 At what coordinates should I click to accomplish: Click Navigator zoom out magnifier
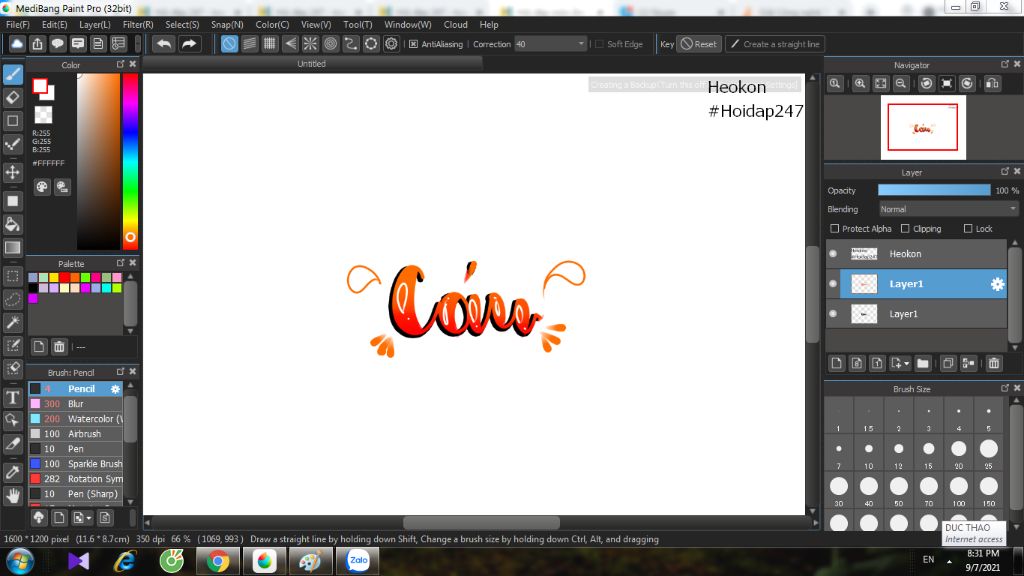pyautogui.click(x=901, y=84)
